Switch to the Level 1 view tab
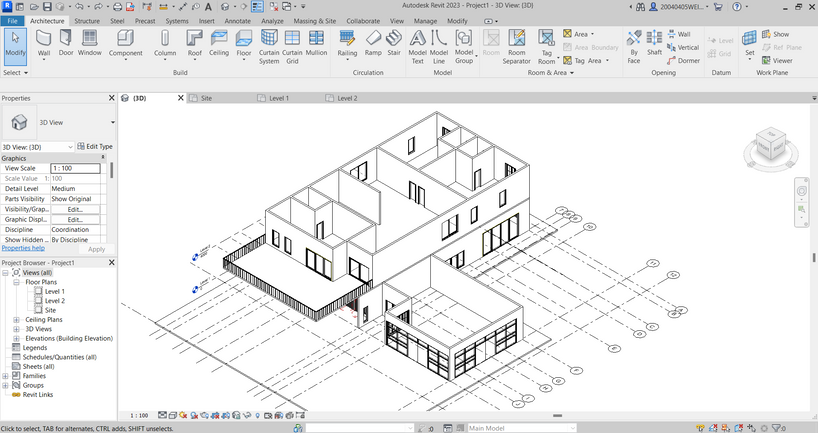 coord(279,98)
